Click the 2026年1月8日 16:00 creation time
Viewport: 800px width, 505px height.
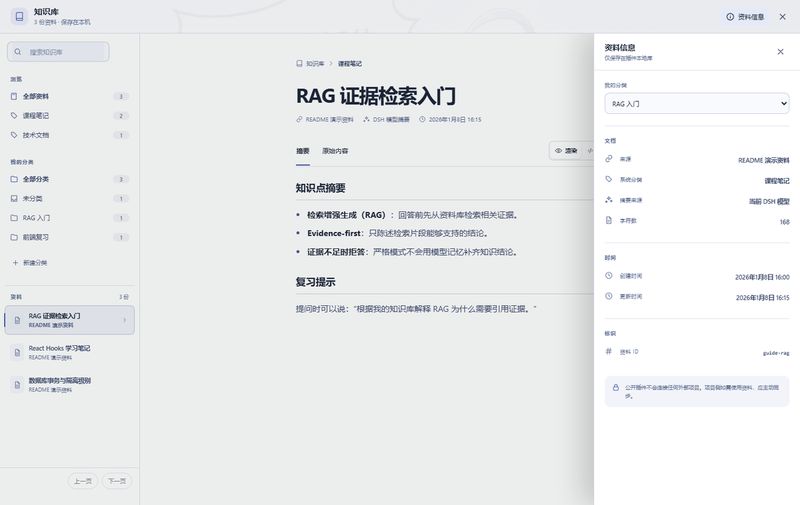[x=762, y=277]
